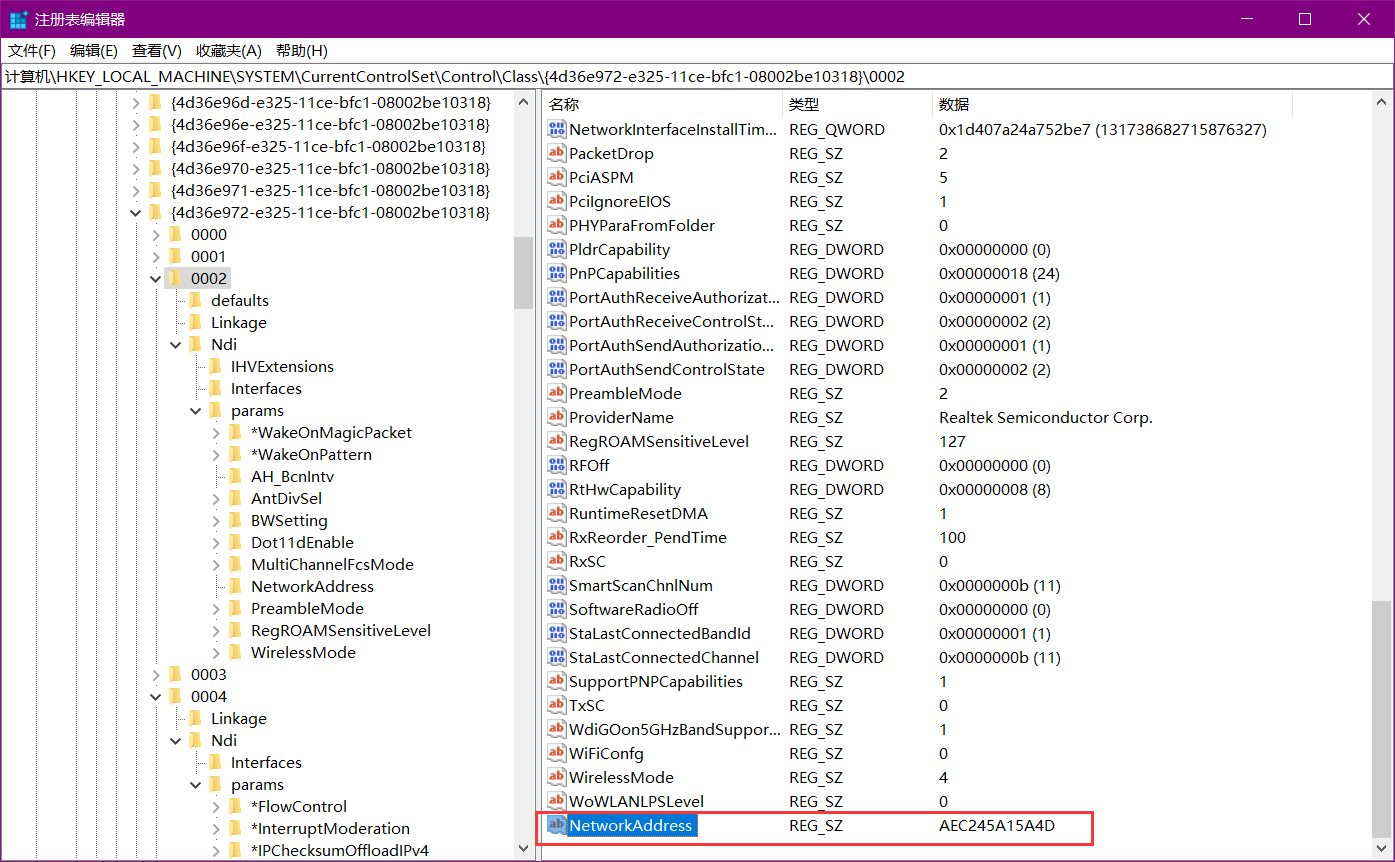Screen dimensions: 1395x862
Task: Select the MultiChannelFcsMode key
Action: pos(332,564)
